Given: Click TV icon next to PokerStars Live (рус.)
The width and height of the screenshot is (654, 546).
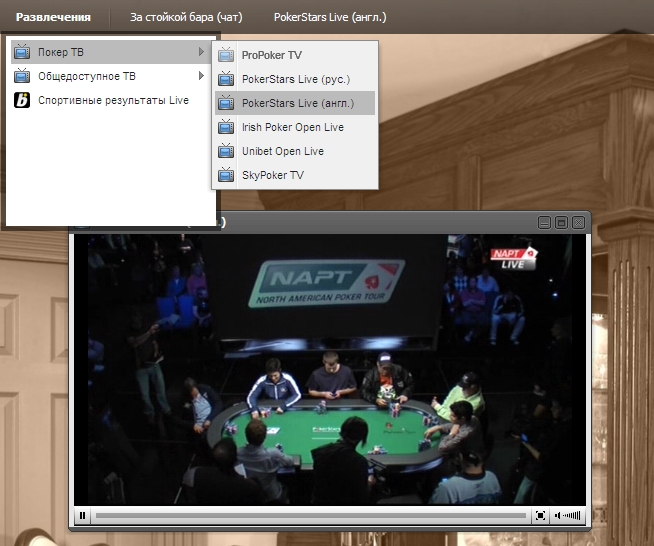Looking at the screenshot, I should [226, 78].
